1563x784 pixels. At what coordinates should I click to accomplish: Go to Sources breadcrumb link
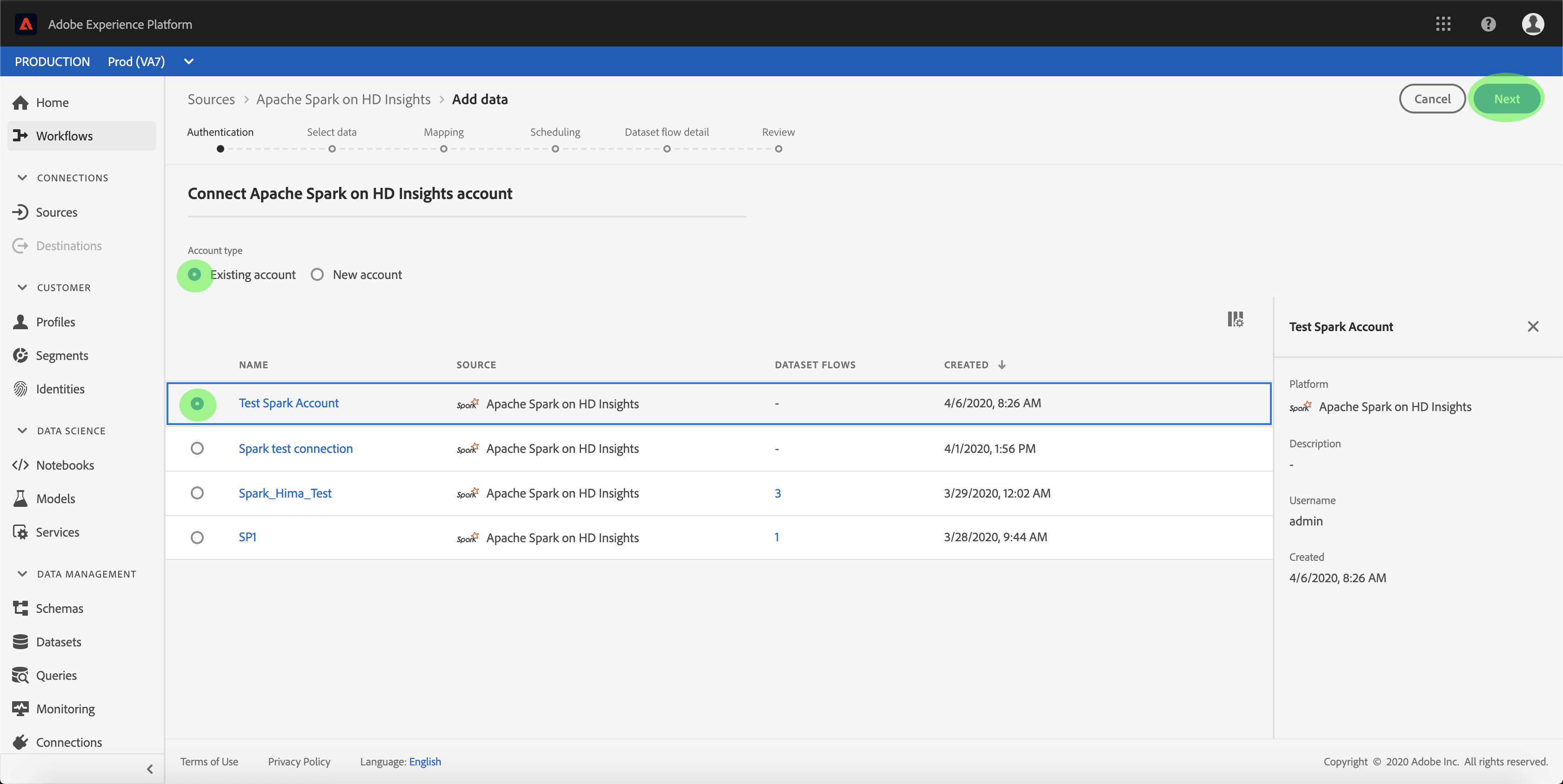point(211,99)
